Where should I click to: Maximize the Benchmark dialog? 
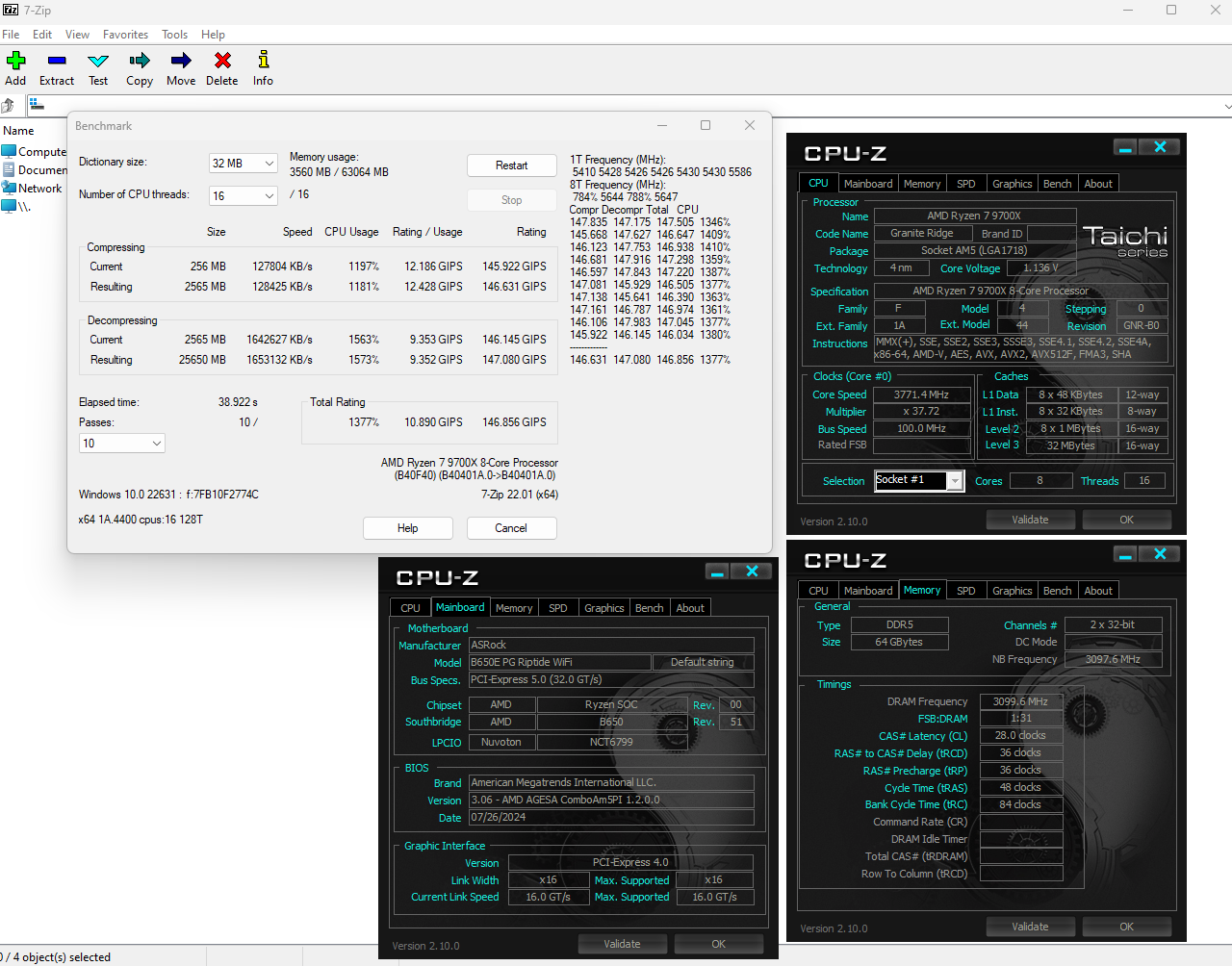click(706, 125)
